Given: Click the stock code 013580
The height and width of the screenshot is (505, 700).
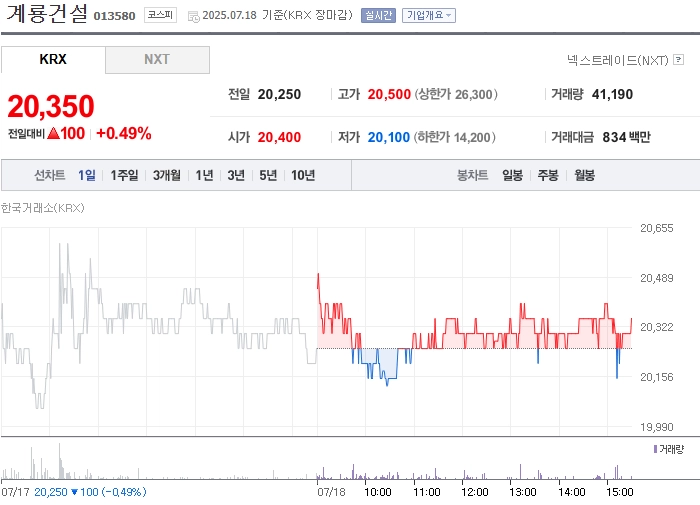Looking at the screenshot, I should [x=114, y=16].
